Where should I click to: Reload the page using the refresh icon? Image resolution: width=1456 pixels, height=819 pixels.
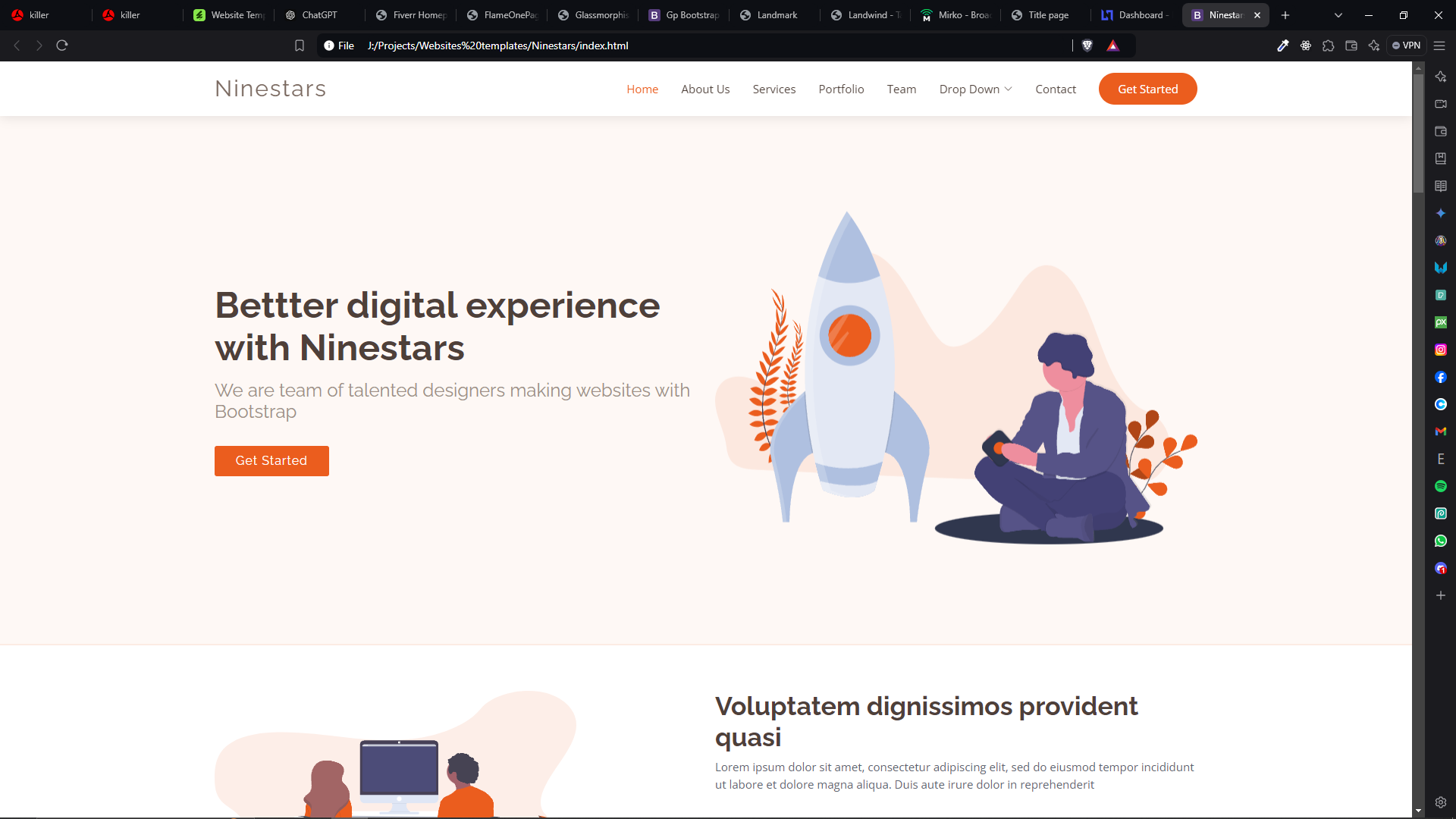[62, 45]
